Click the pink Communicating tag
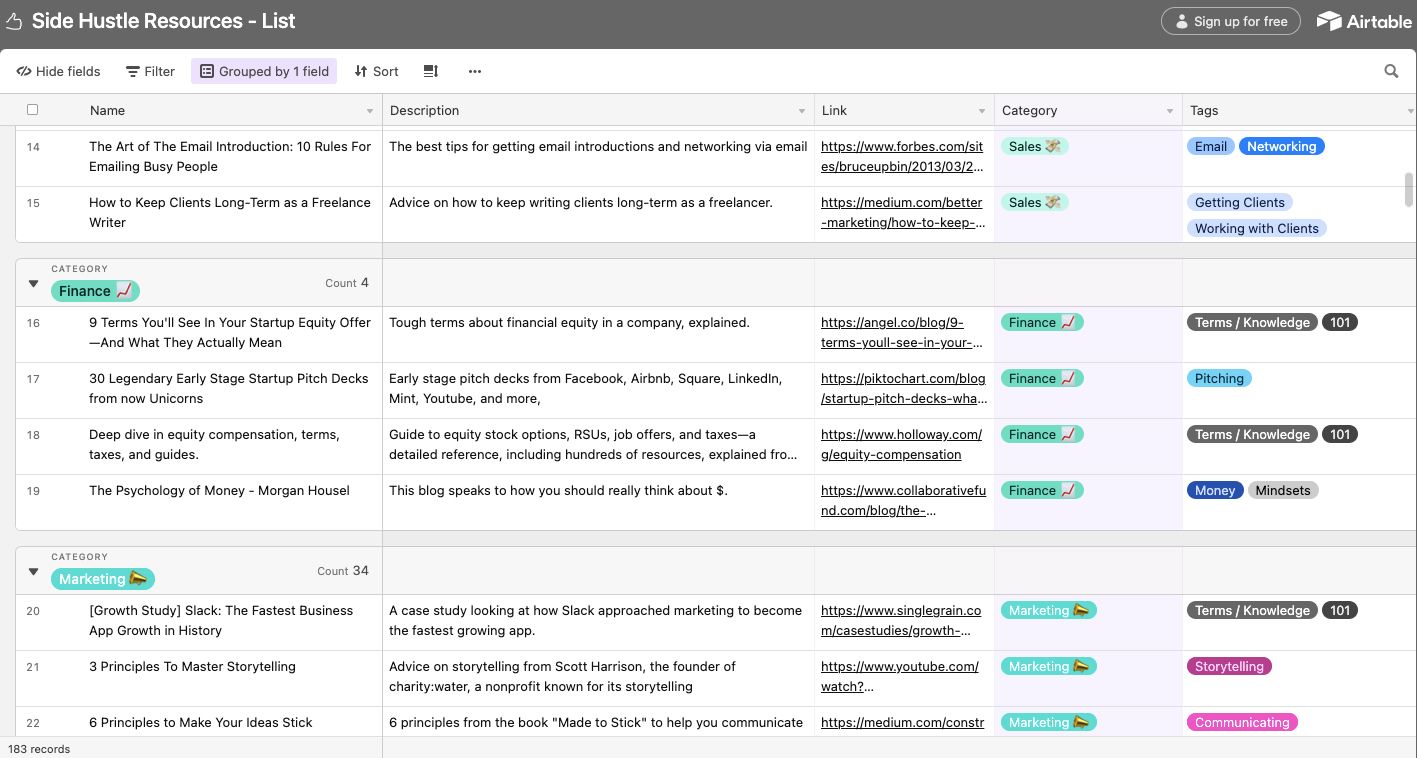 [x=1241, y=722]
